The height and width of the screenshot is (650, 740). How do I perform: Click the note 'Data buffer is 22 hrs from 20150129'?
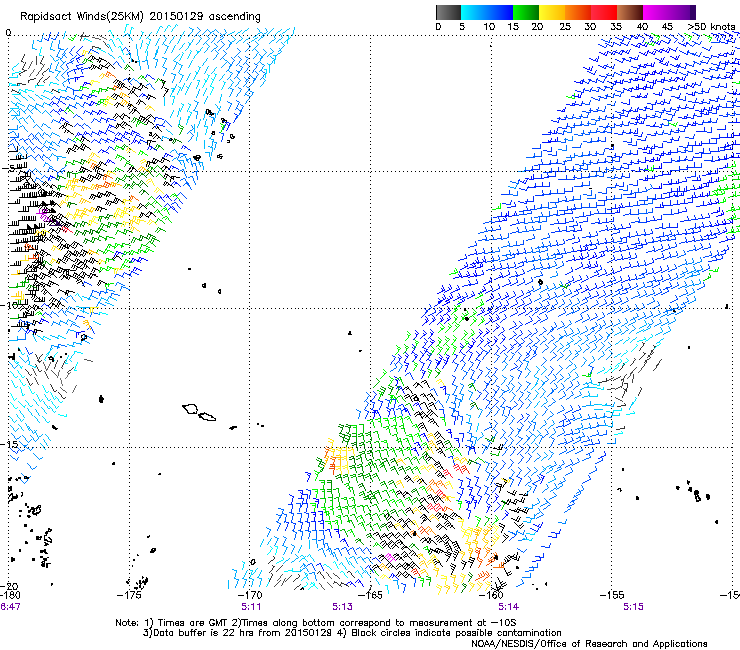coord(243,633)
